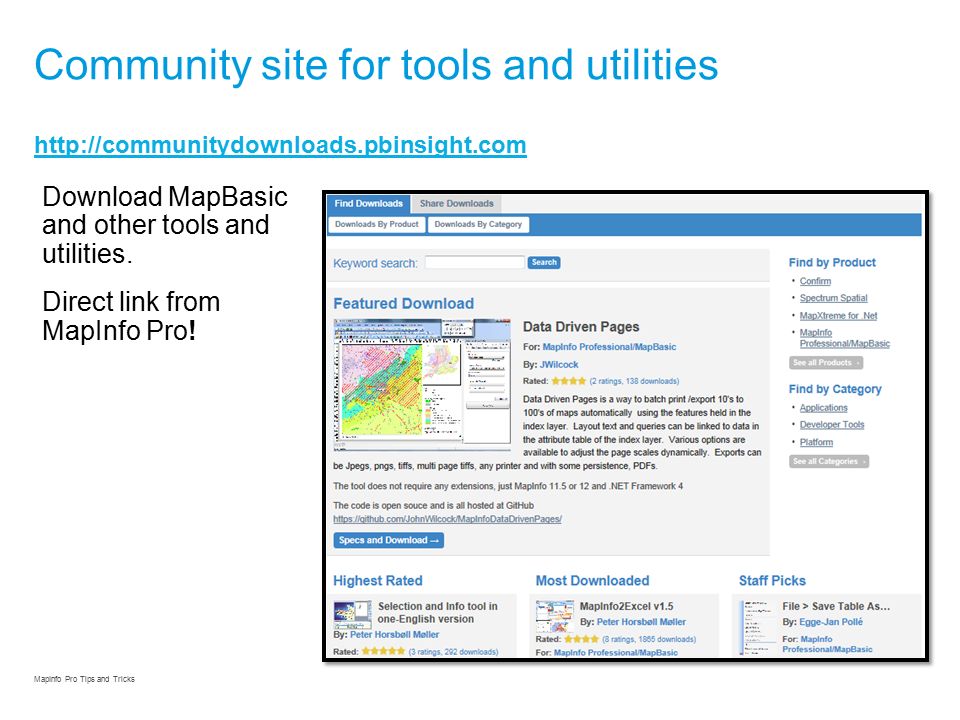Open the File > Save Table As… title
The image size is (960, 720).
(x=836, y=606)
